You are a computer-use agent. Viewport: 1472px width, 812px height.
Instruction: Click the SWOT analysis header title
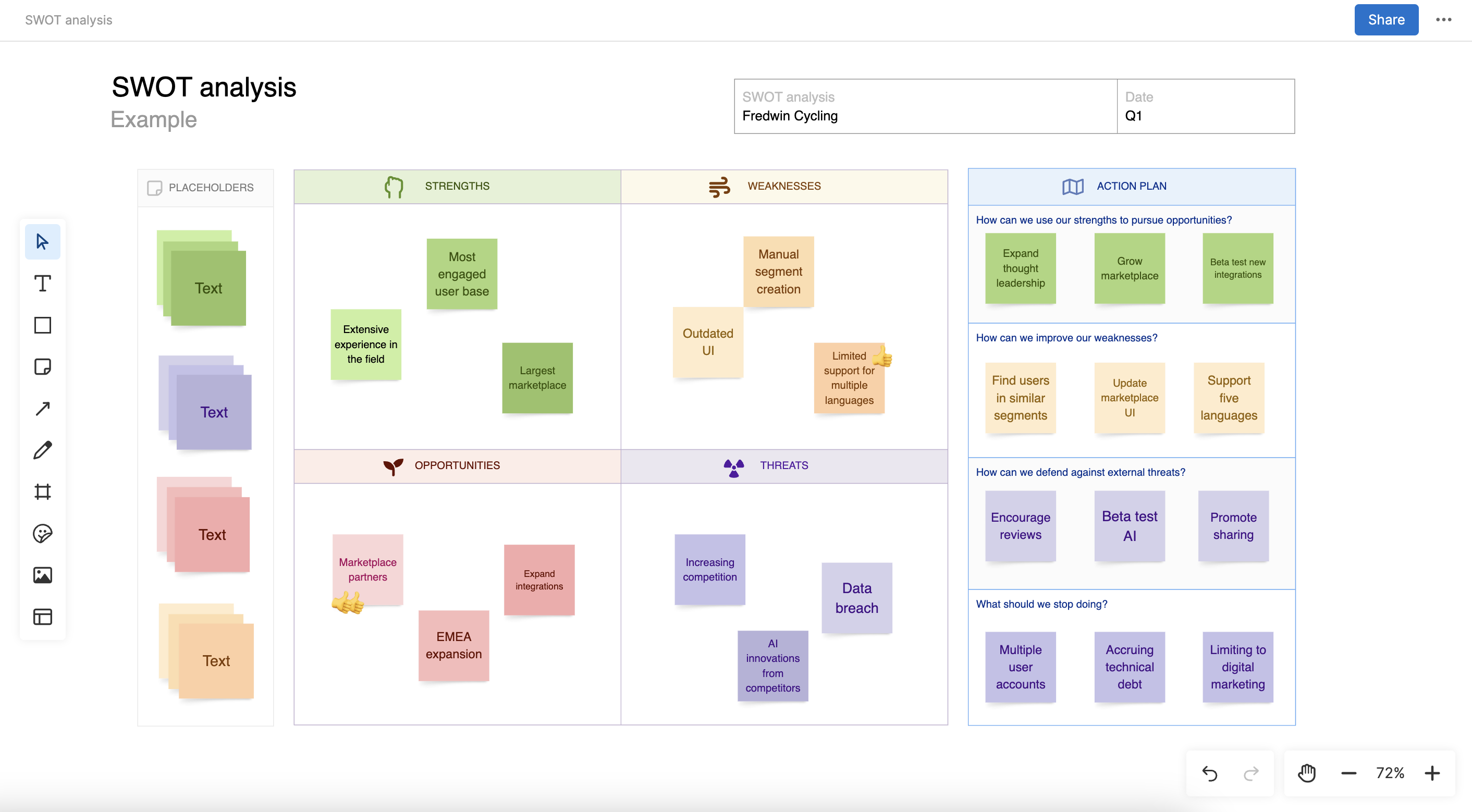pyautogui.click(x=204, y=87)
